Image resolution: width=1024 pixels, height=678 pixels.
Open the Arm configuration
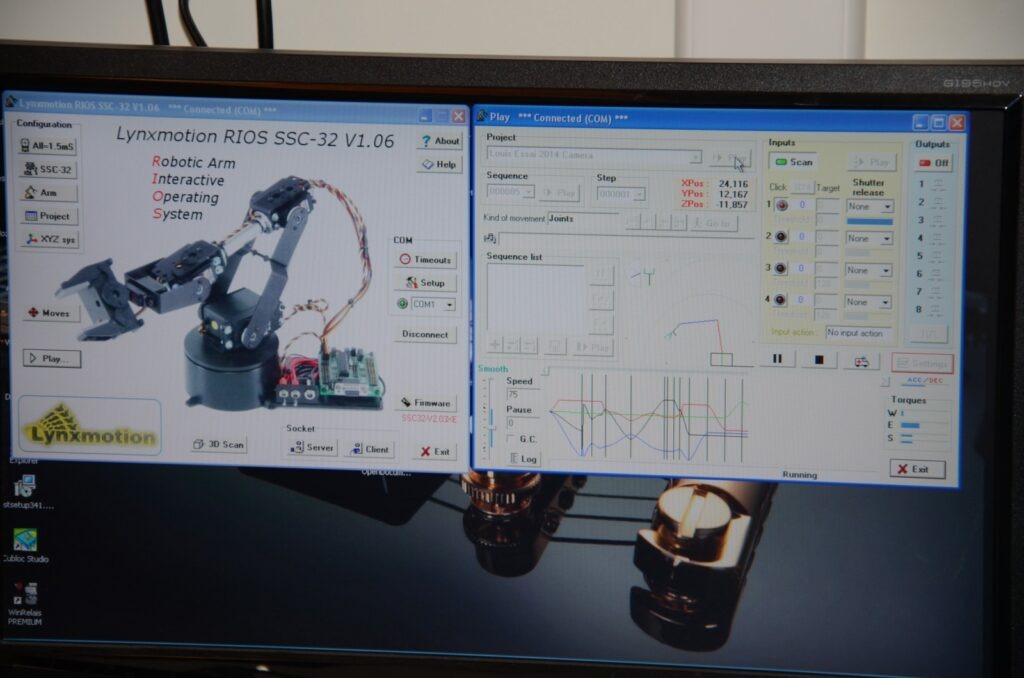pyautogui.click(x=48, y=193)
